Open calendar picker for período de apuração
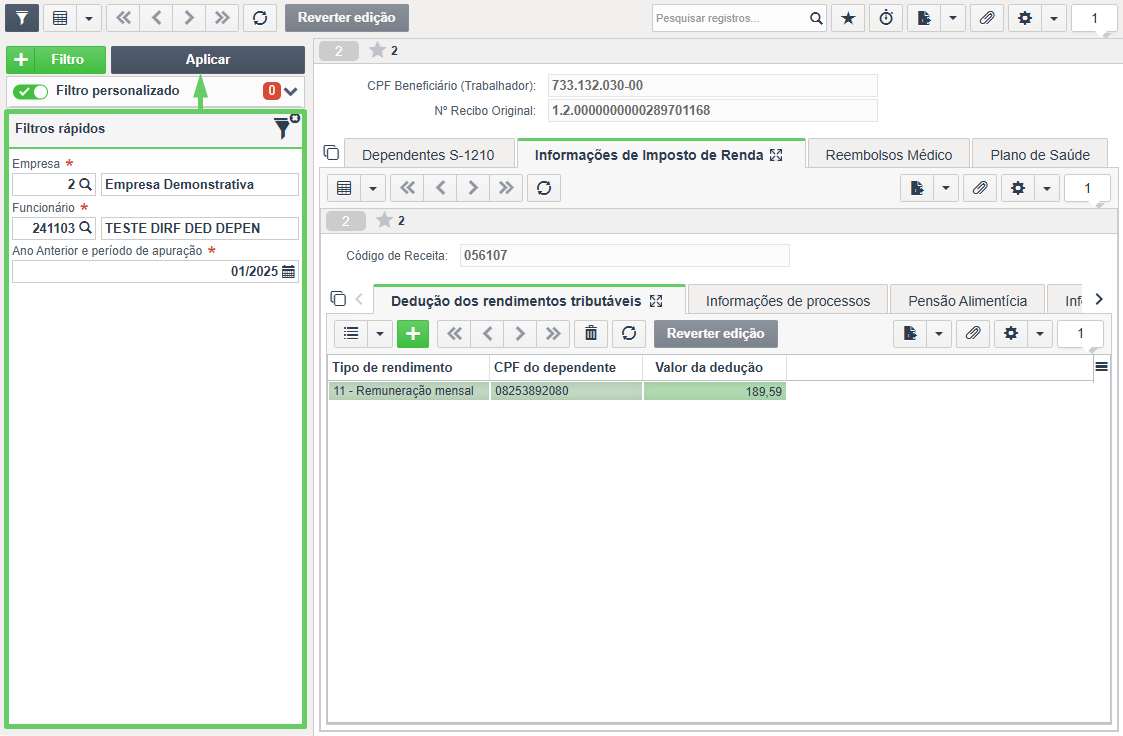 coord(289,271)
